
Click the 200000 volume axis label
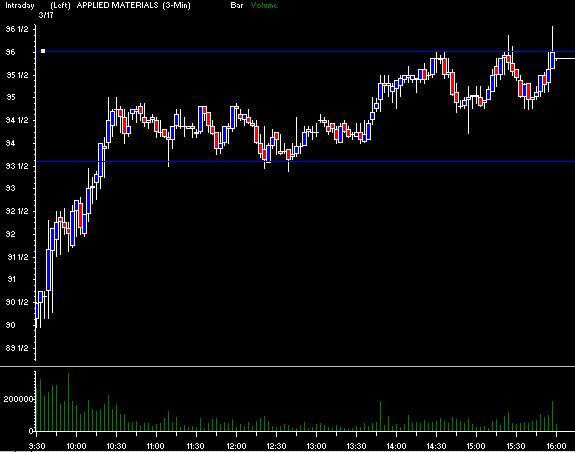click(x=18, y=399)
